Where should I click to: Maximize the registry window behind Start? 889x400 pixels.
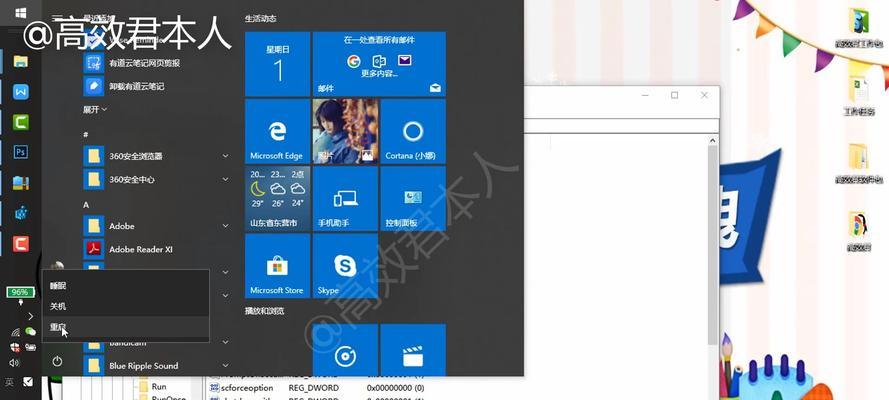(x=675, y=95)
